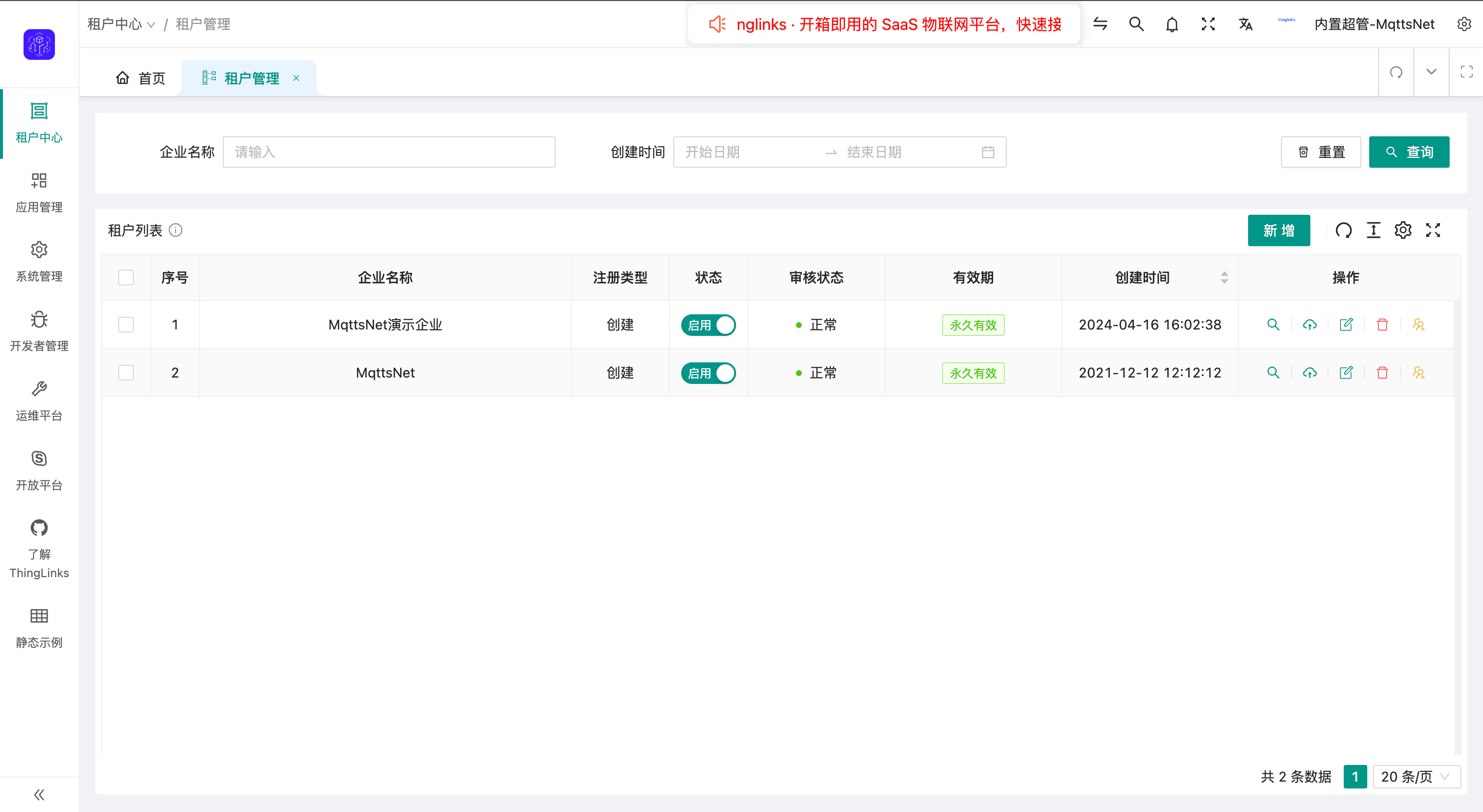Collapse the sidebar with double-arrow icon
This screenshot has width=1483, height=812.
39,795
